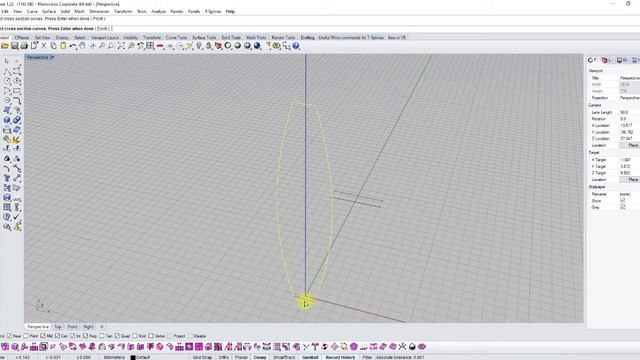Click the blue Help question mark icon
Image resolution: width=640 pixels, height=360 pixels.
(296, 46)
